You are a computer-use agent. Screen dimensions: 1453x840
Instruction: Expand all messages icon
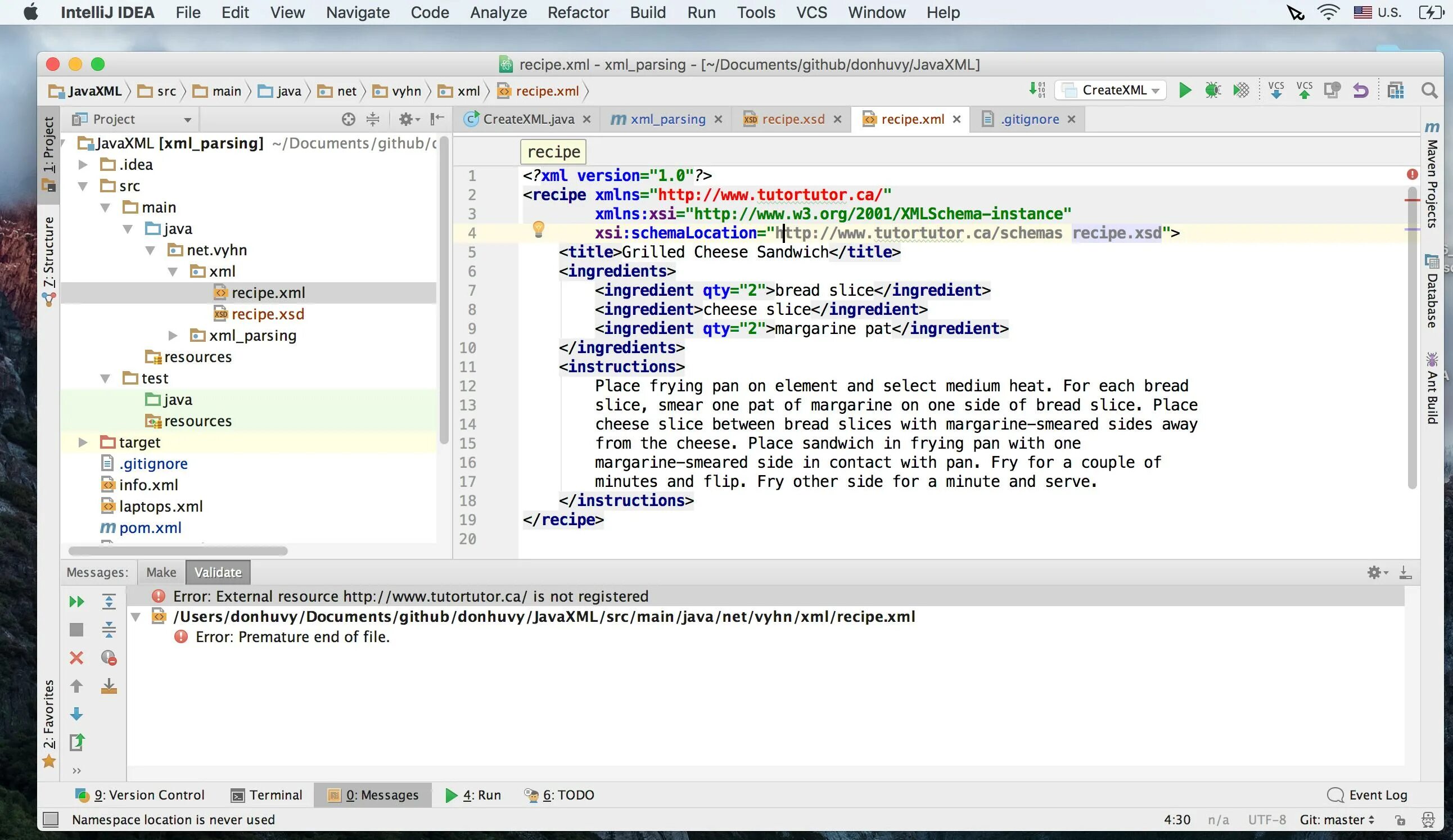point(109,602)
